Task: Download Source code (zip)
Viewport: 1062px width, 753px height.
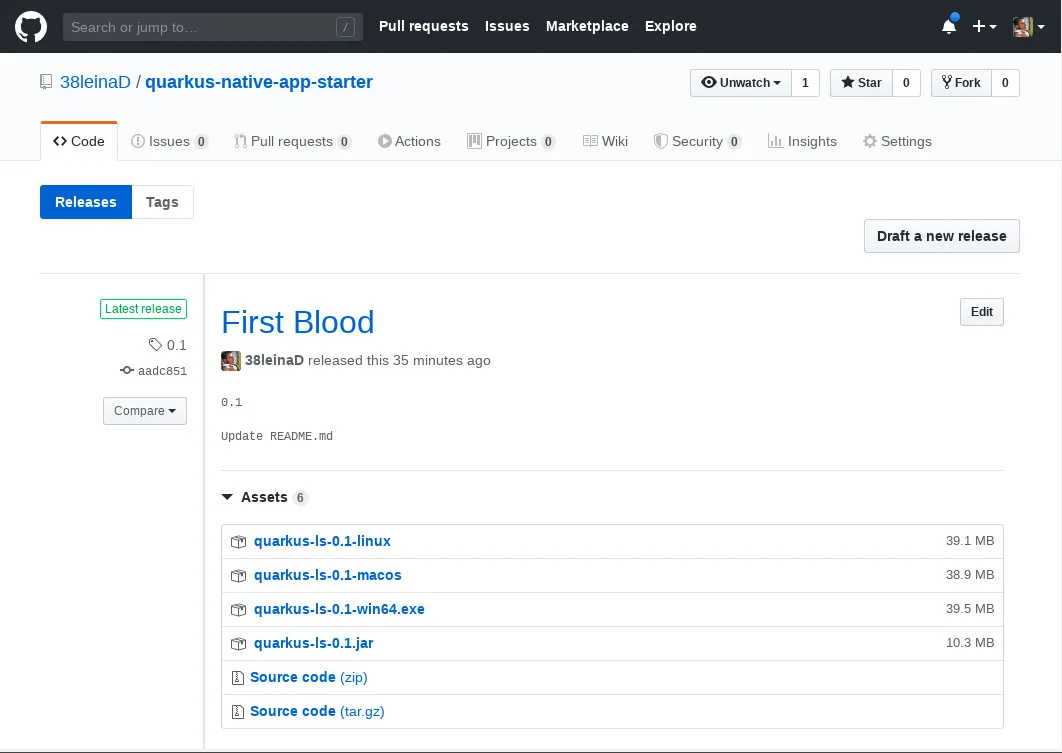Action: pos(309,677)
